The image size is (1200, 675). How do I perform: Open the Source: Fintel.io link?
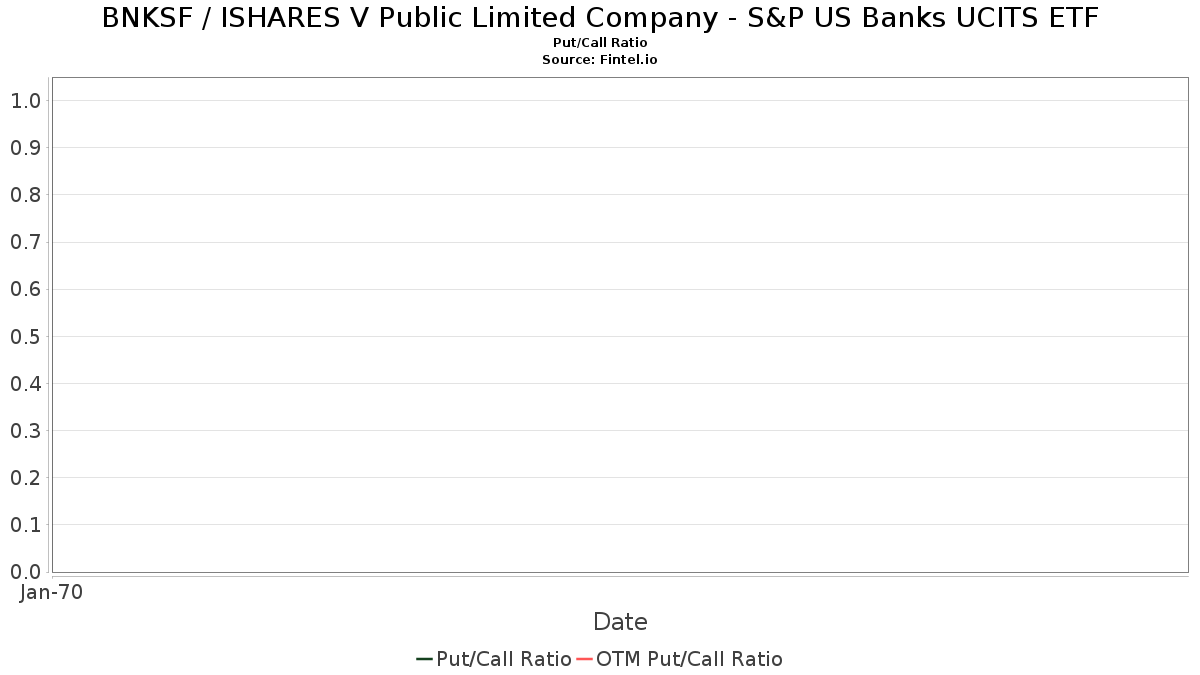(x=600, y=60)
